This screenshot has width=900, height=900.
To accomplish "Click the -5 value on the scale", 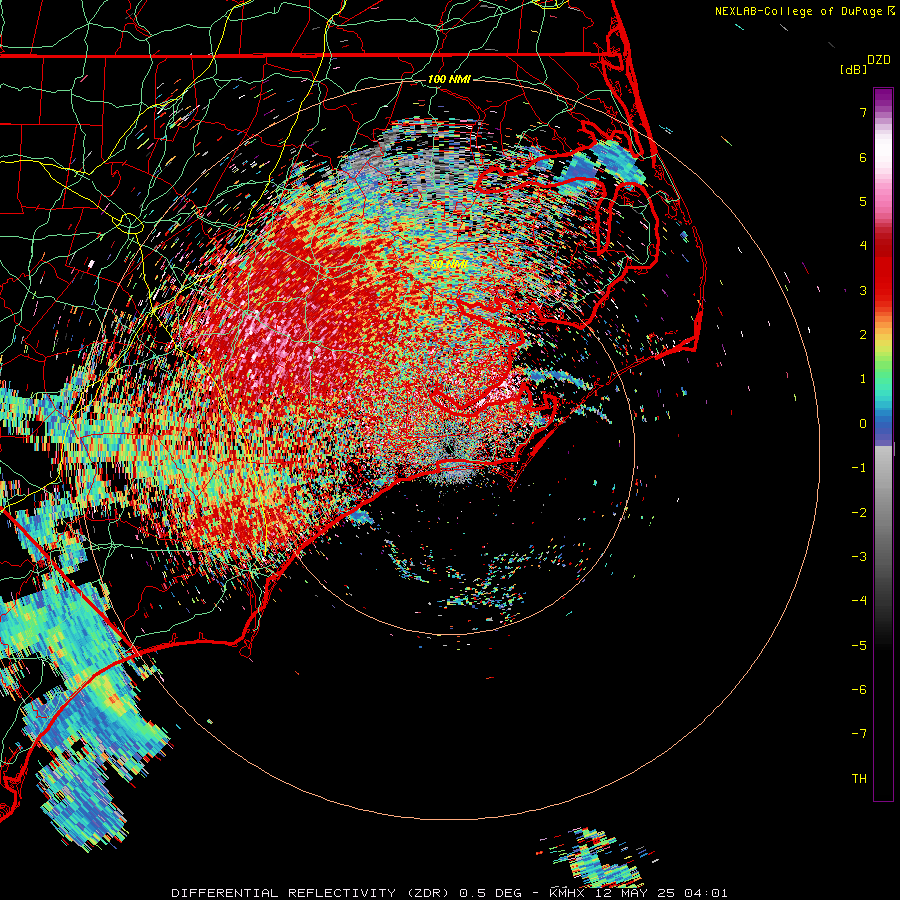I will click(x=859, y=646).
